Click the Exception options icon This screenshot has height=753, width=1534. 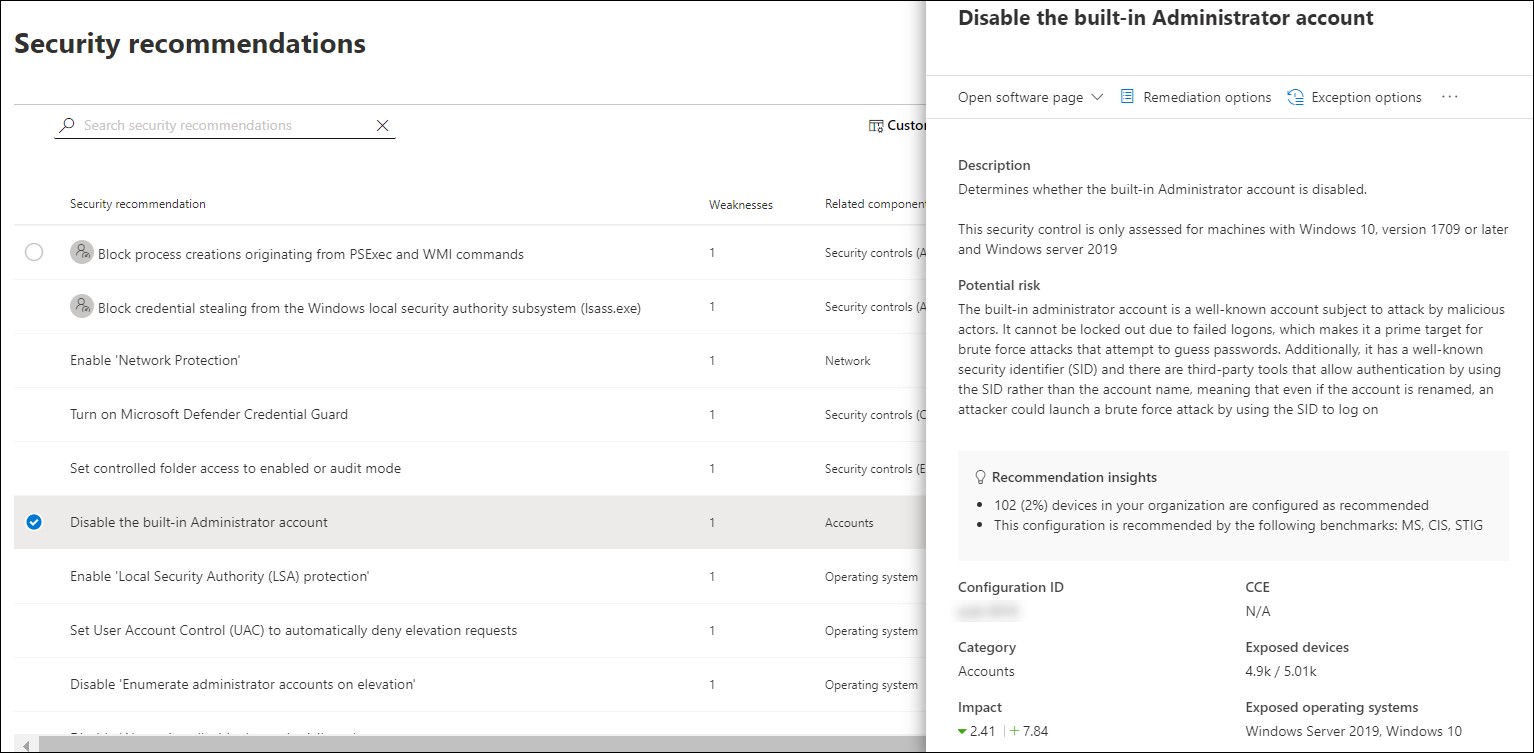point(1295,97)
